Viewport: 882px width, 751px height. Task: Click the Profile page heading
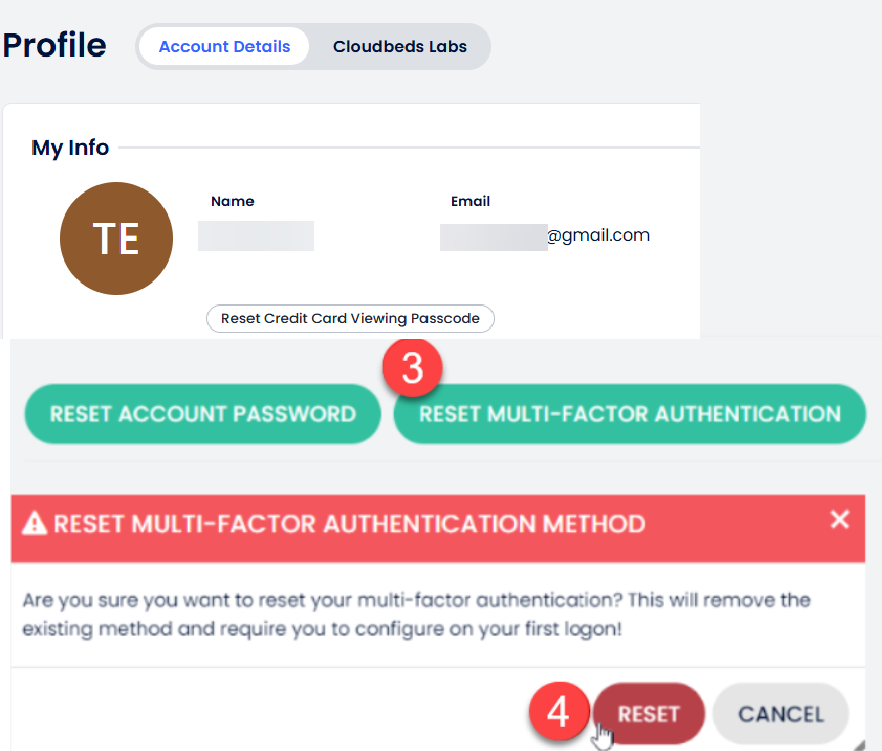55,46
